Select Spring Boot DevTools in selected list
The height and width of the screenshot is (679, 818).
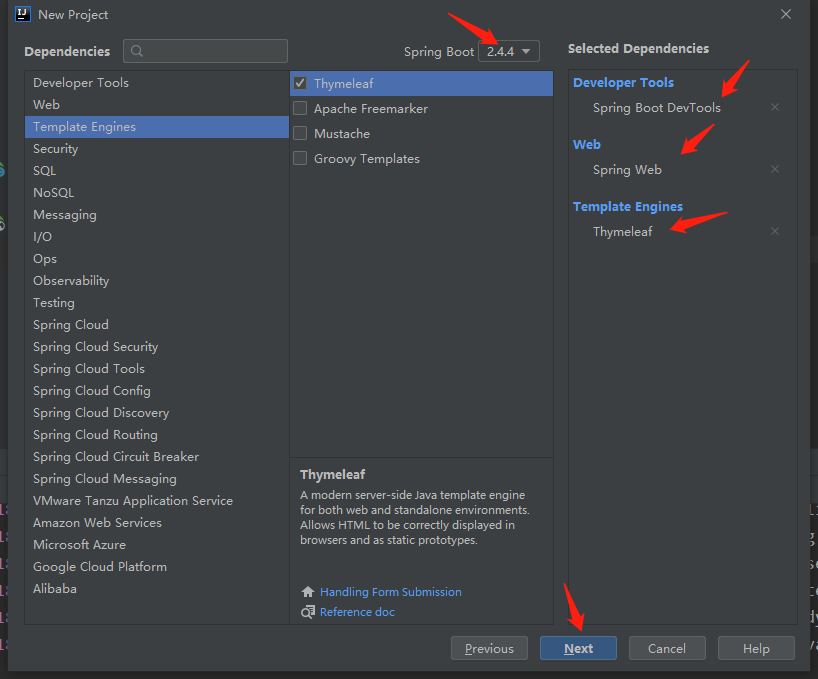pos(657,107)
